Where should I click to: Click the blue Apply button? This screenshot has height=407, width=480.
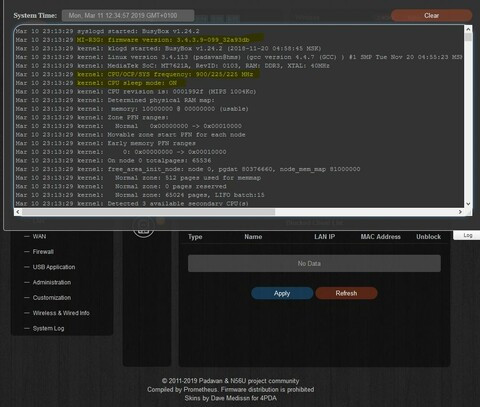click(282, 293)
